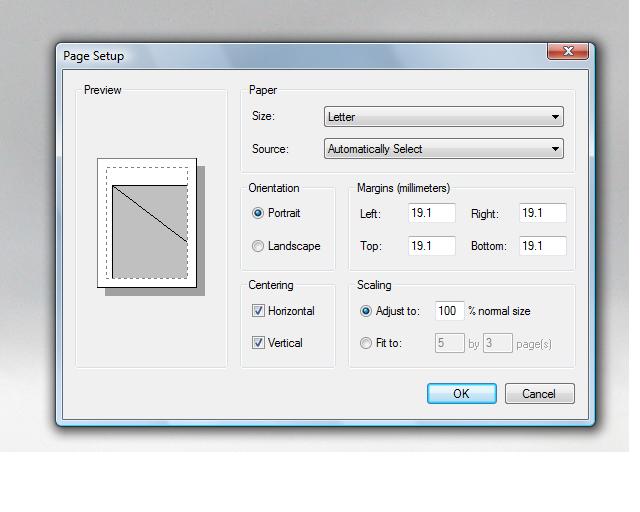Enable the Fit to scaling option
This screenshot has width=640, height=512.
(366, 343)
